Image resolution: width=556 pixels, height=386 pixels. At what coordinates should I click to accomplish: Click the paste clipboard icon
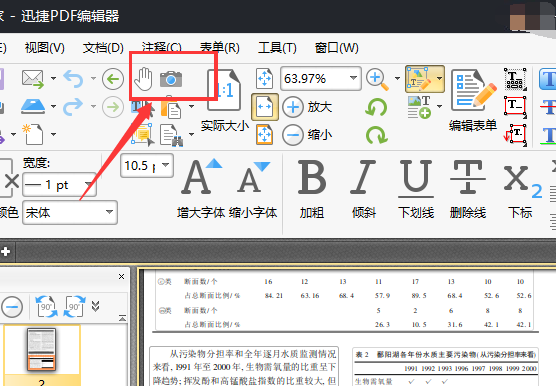click(x=171, y=107)
